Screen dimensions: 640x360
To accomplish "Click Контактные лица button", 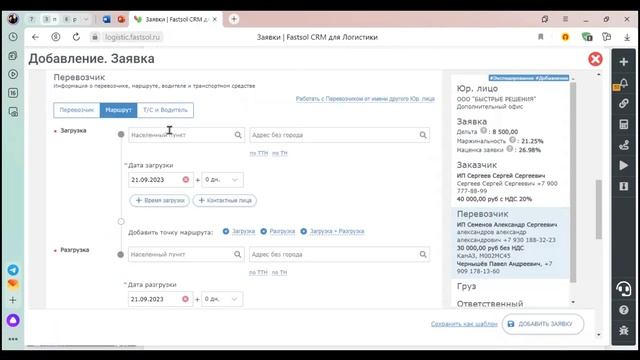I will (x=225, y=200).
